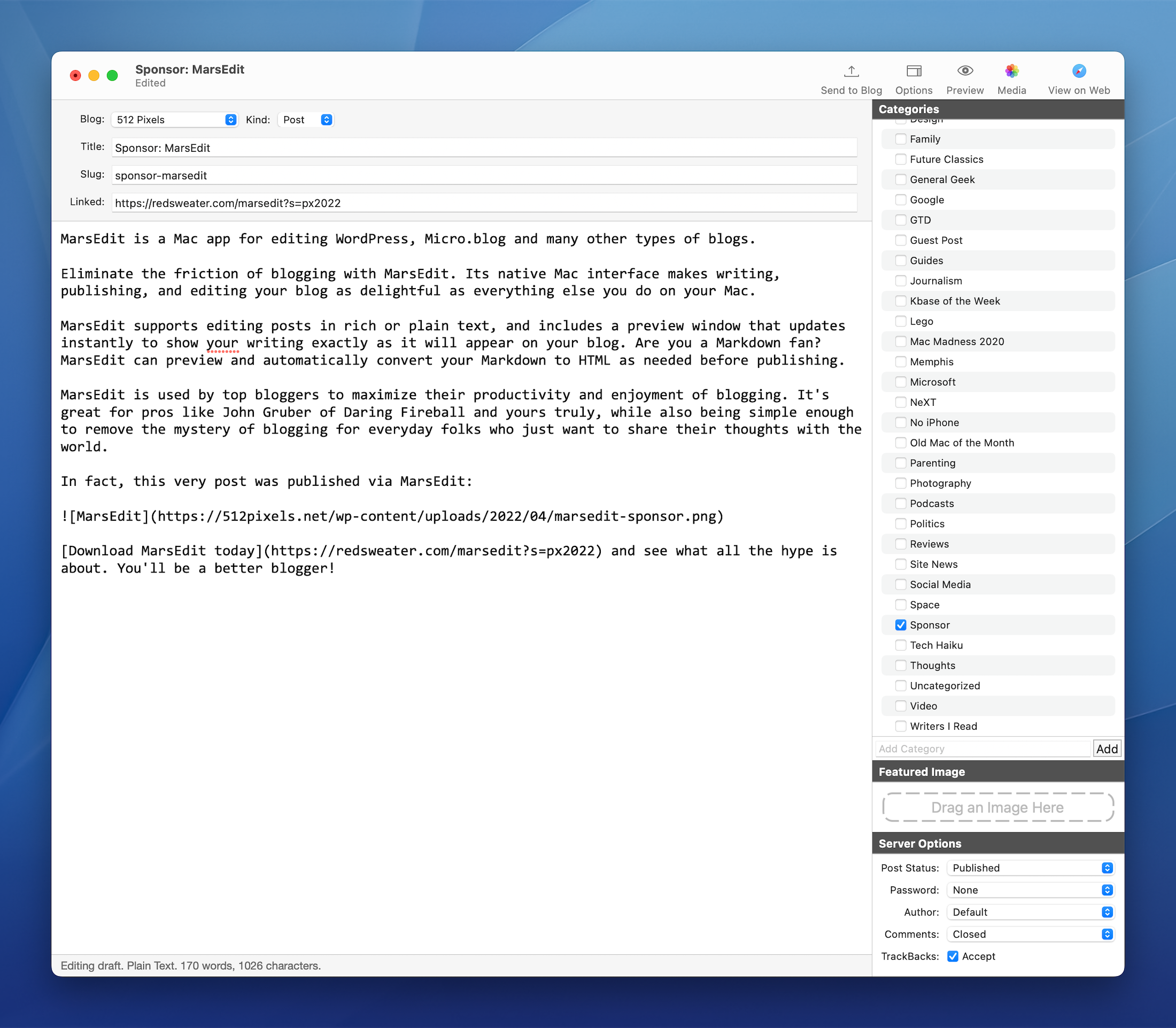Click the Server Options panel header
The image size is (1176, 1028).
pyautogui.click(x=998, y=843)
